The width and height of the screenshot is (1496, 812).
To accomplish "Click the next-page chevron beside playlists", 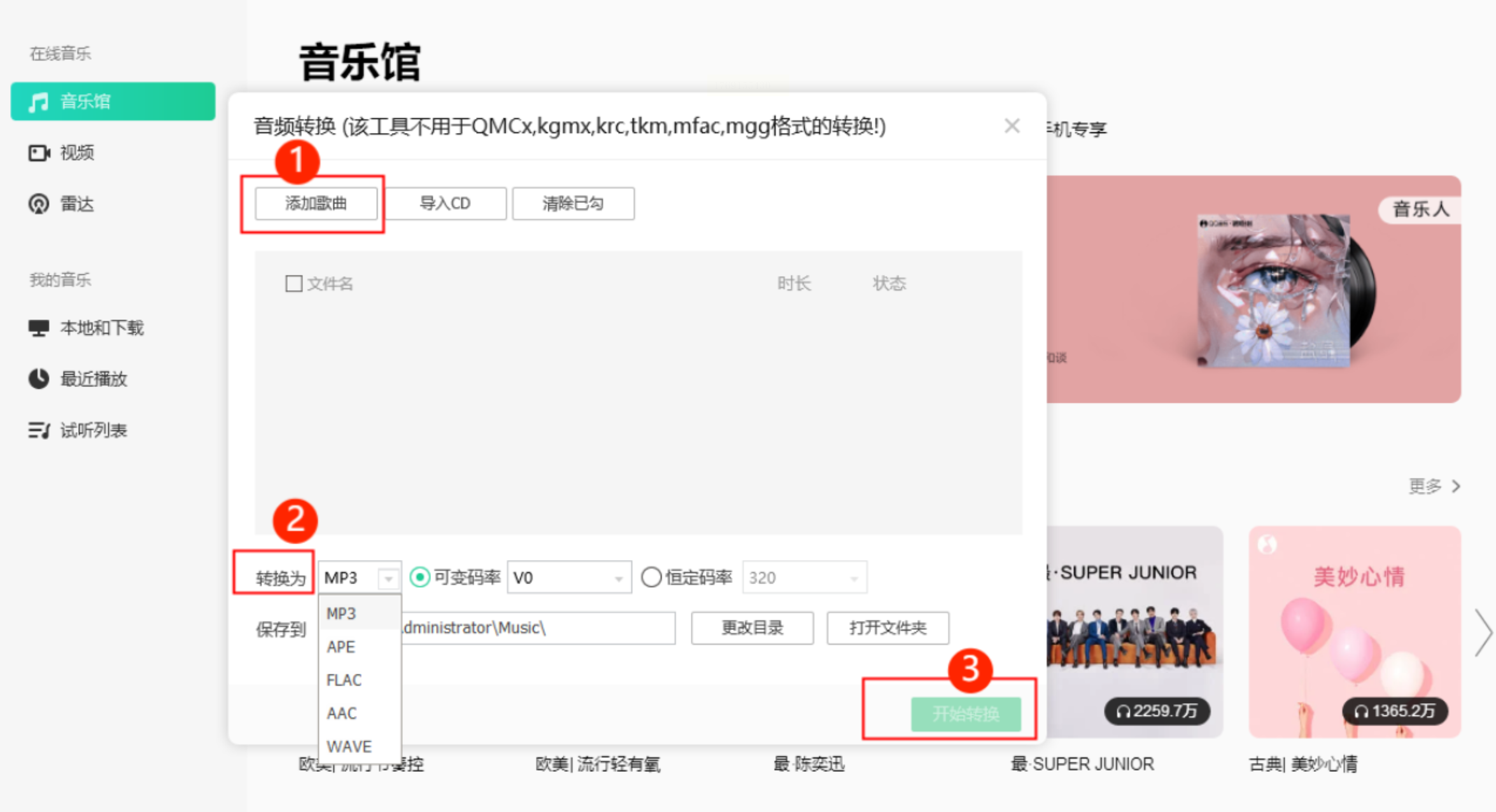I will click(x=1483, y=633).
